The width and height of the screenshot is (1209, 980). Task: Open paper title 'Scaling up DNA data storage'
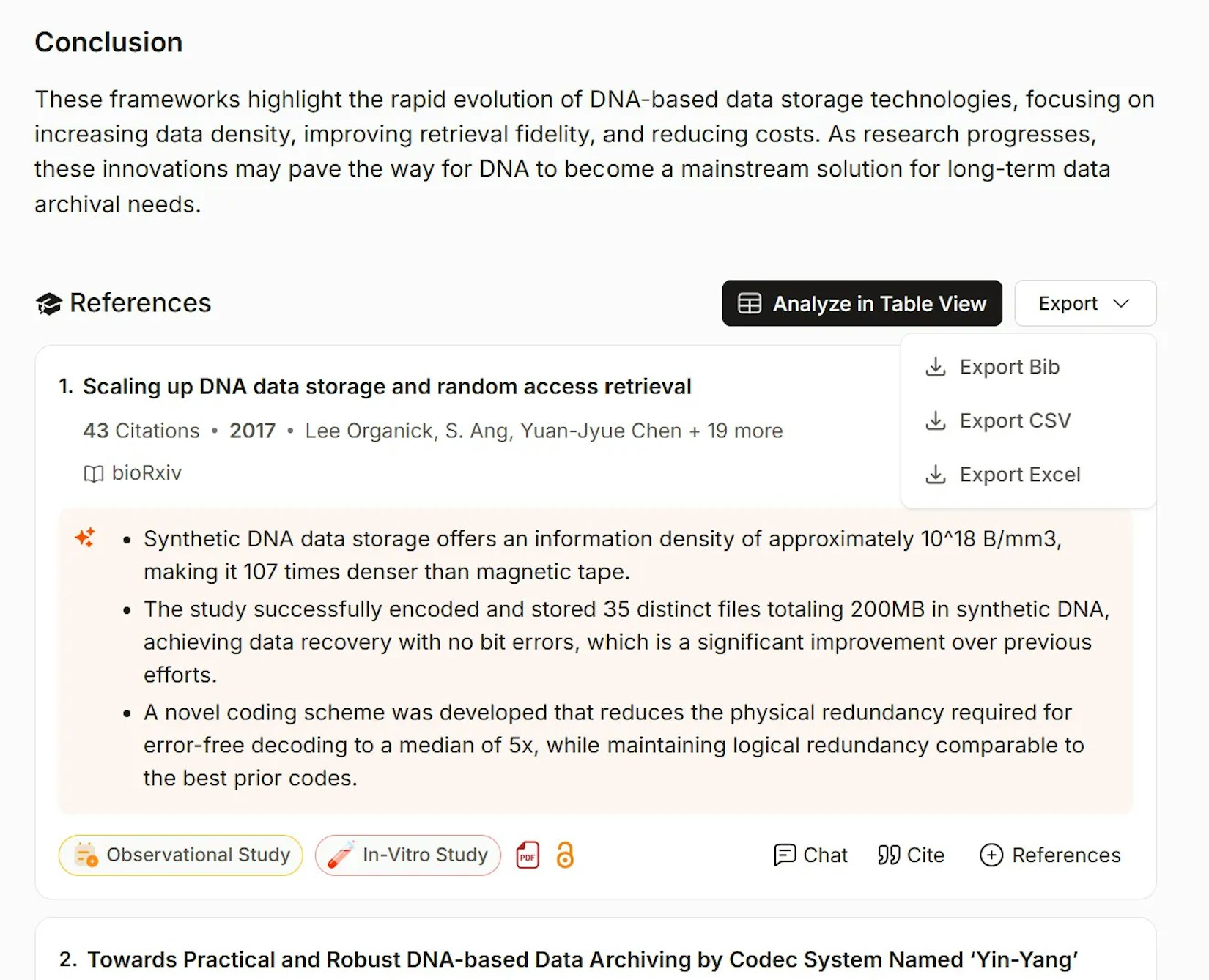pos(387,386)
